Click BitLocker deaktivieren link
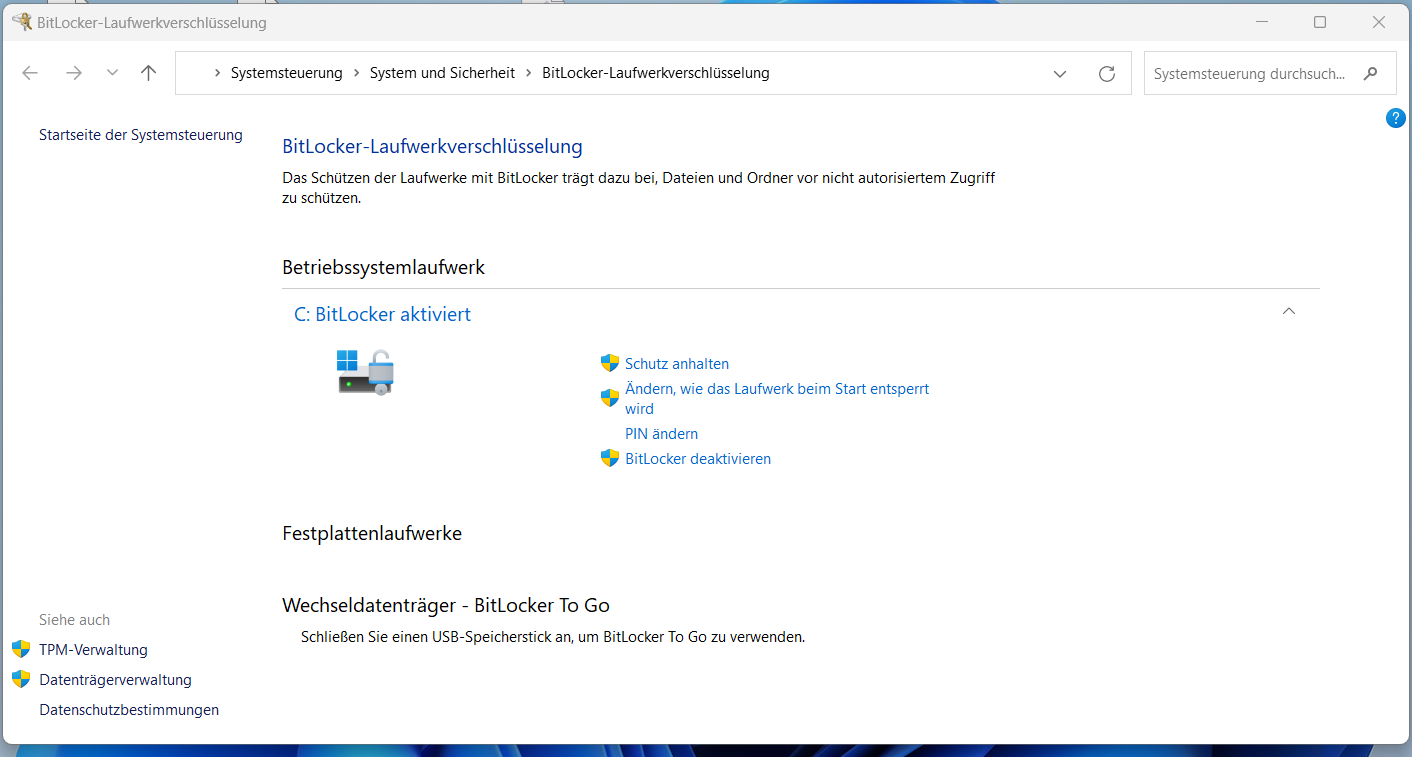Viewport: 1412px width, 757px height. [698, 459]
